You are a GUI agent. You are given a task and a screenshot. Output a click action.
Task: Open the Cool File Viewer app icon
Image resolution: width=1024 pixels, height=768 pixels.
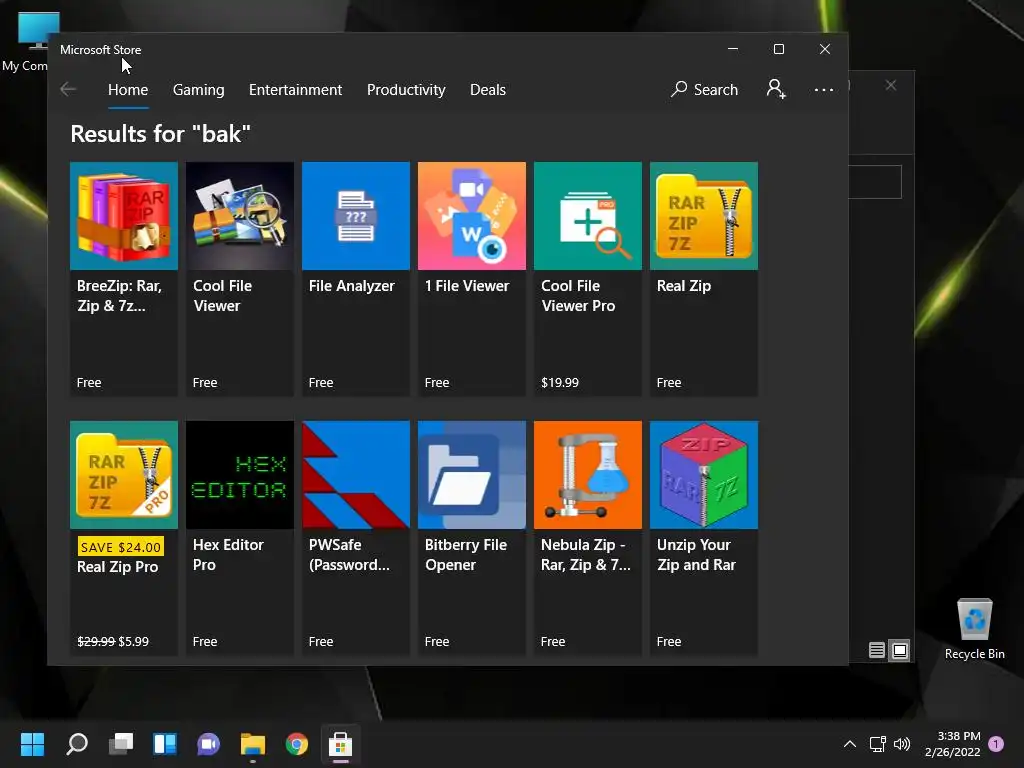click(240, 216)
